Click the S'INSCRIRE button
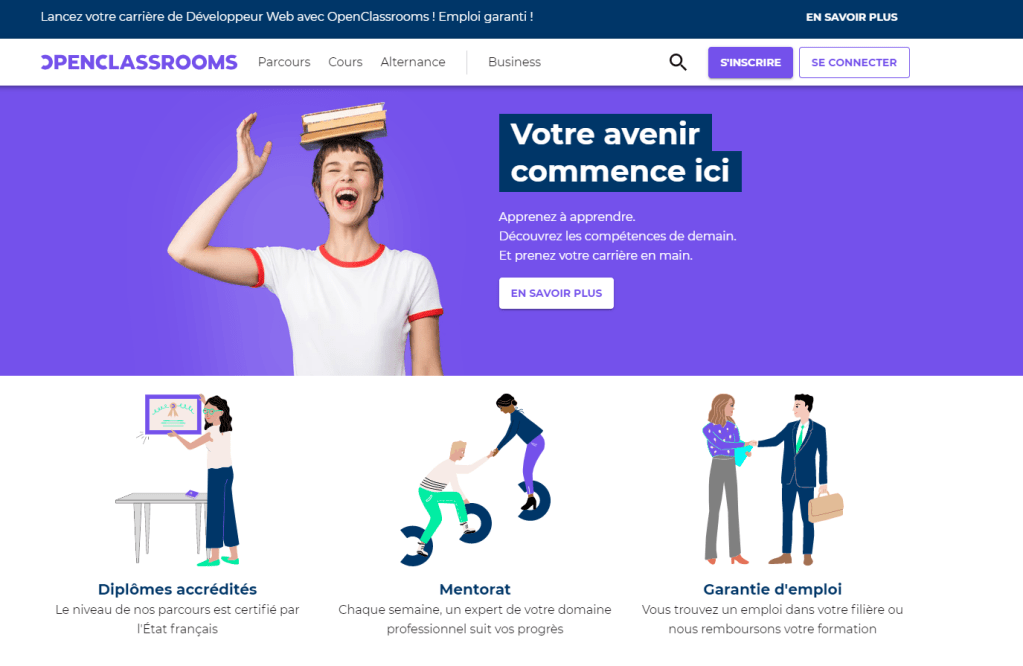The height and width of the screenshot is (666, 1023). pyautogui.click(x=750, y=63)
